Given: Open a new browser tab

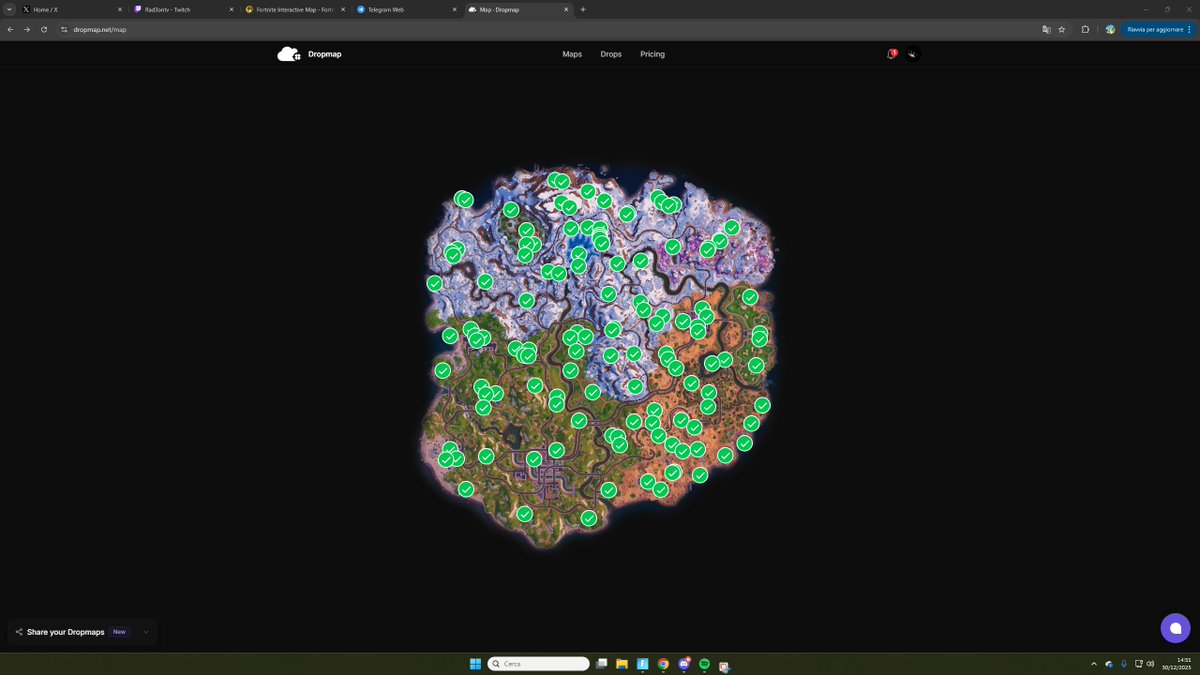Looking at the screenshot, I should click(583, 9).
